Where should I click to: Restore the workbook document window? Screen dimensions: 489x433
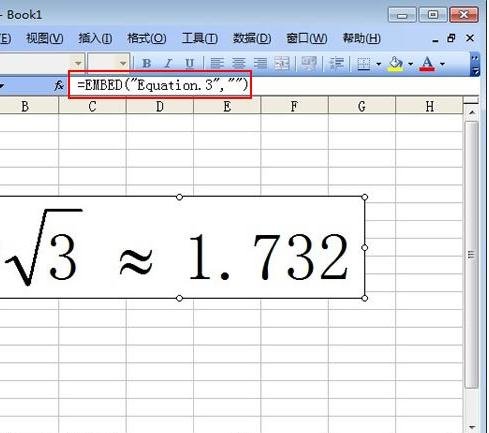451,38
